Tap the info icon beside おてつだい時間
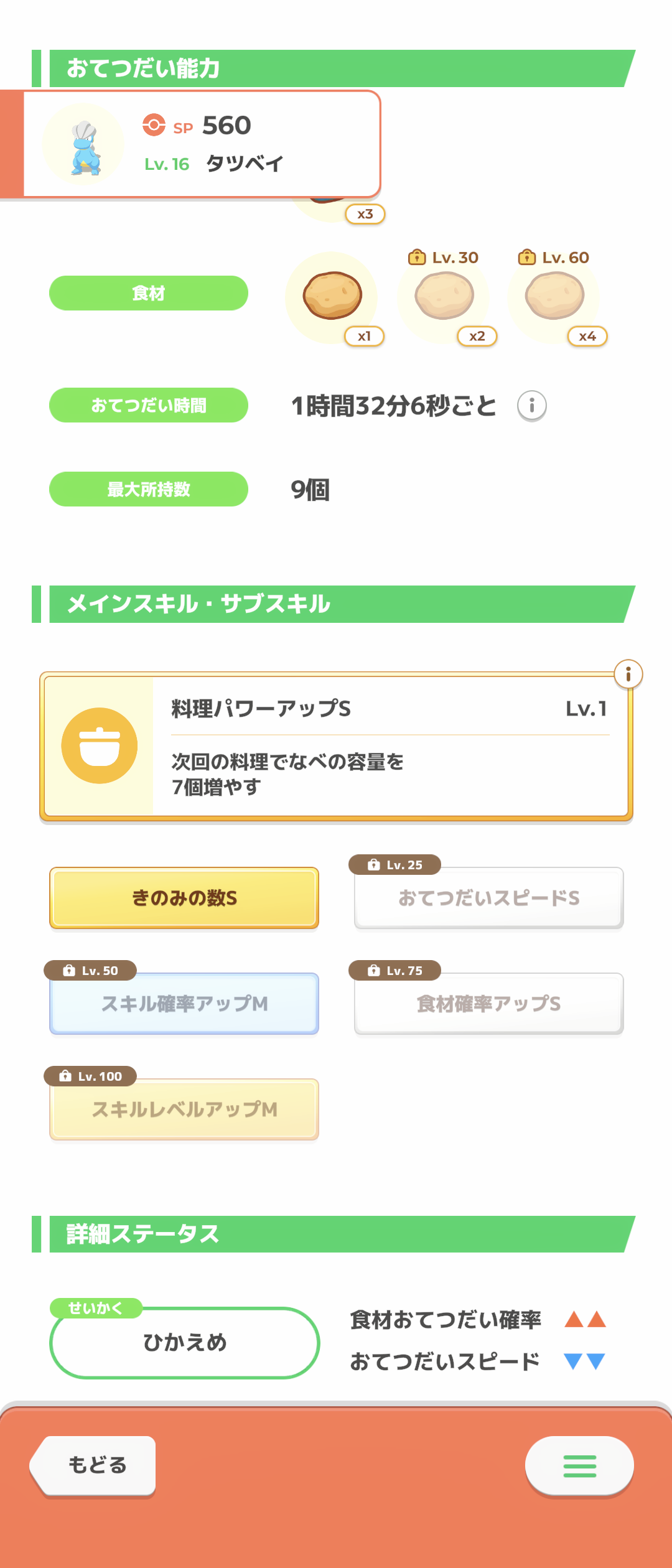Viewport: 672px width, 1568px height. [x=531, y=406]
